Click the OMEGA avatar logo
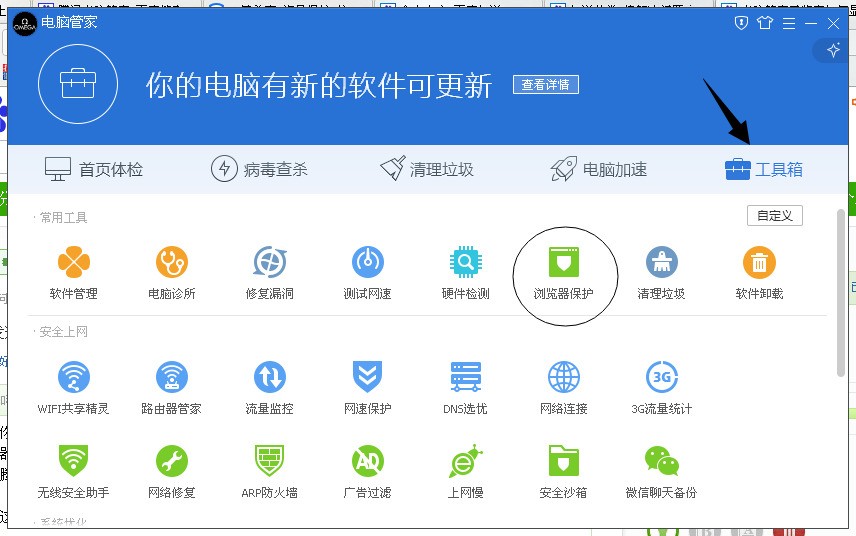Viewport: 856px width, 536px height. (25, 24)
